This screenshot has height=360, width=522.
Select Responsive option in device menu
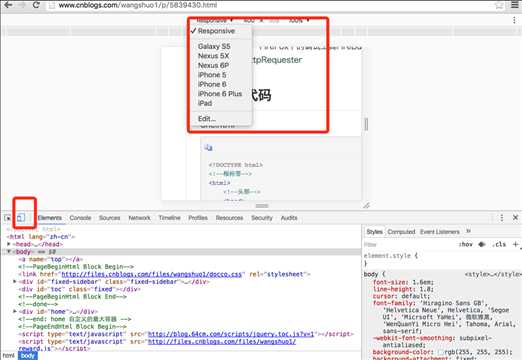[216, 31]
